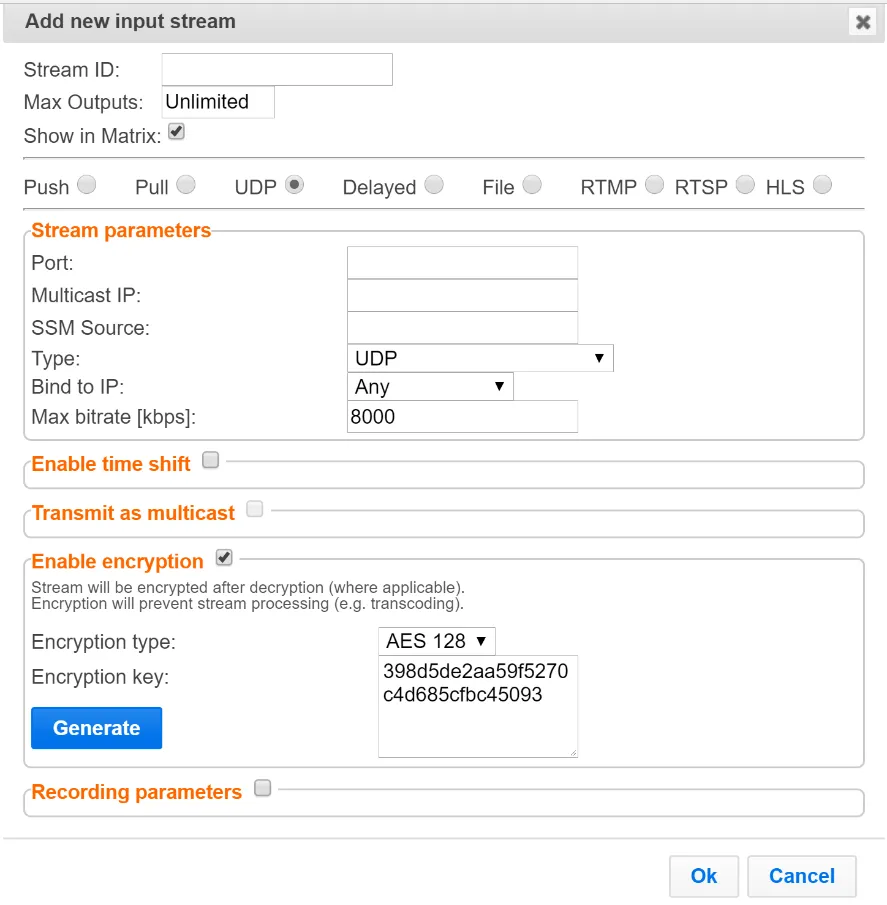Disable the Enable encryption checkbox

point(224,558)
